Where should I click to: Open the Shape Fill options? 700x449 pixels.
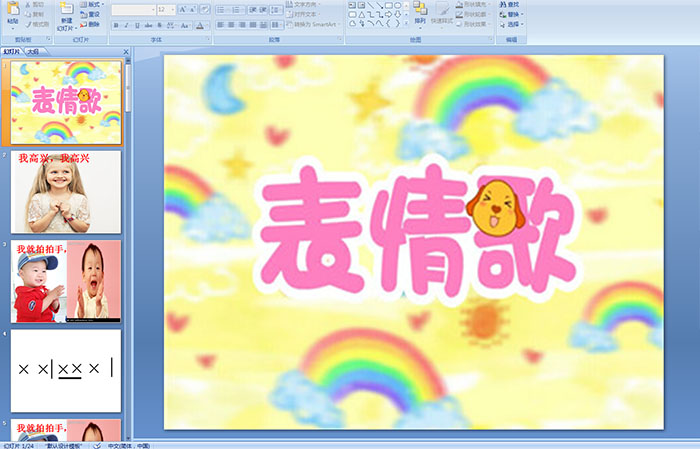click(x=474, y=4)
